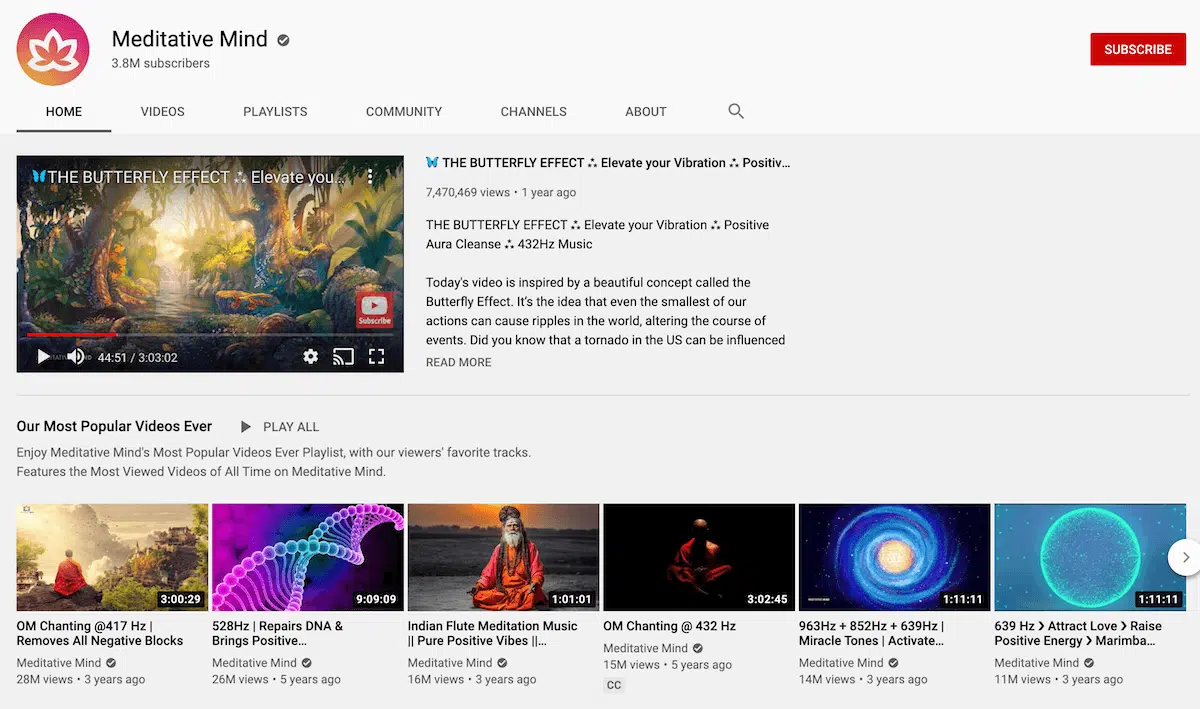Click title 'OM Chanting @417 Hz | Removes All Negative Blocks'

[x=100, y=633]
